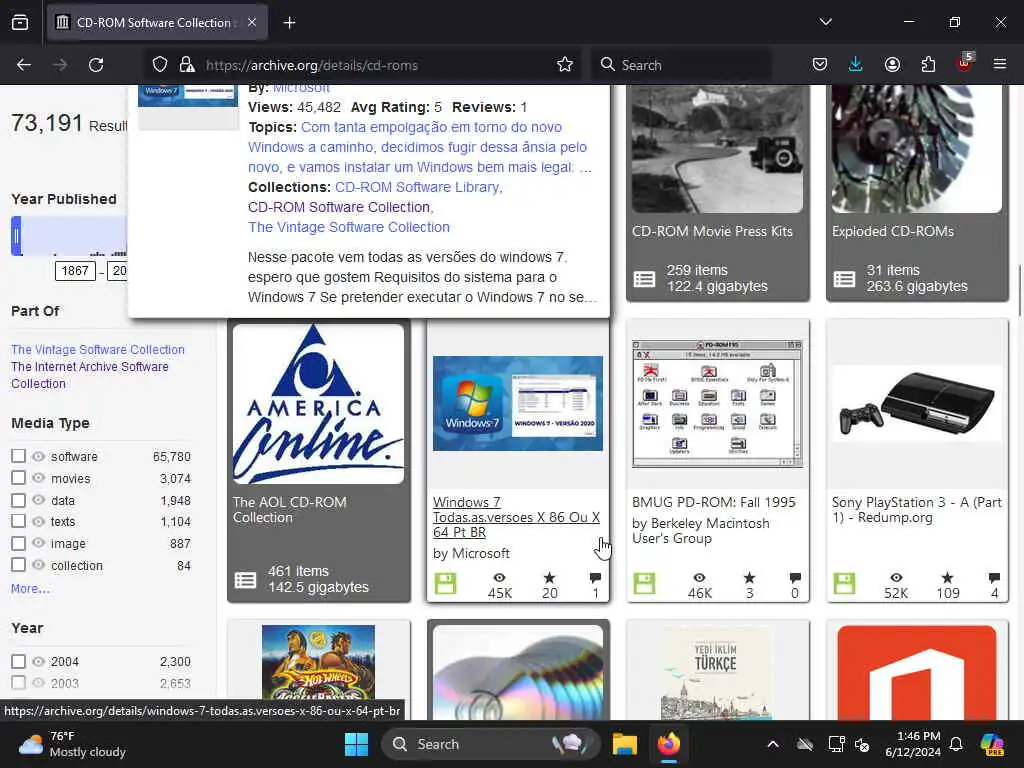Toggle the eye icon next to data
Image resolution: width=1024 pixels, height=768 pixels.
click(x=39, y=500)
